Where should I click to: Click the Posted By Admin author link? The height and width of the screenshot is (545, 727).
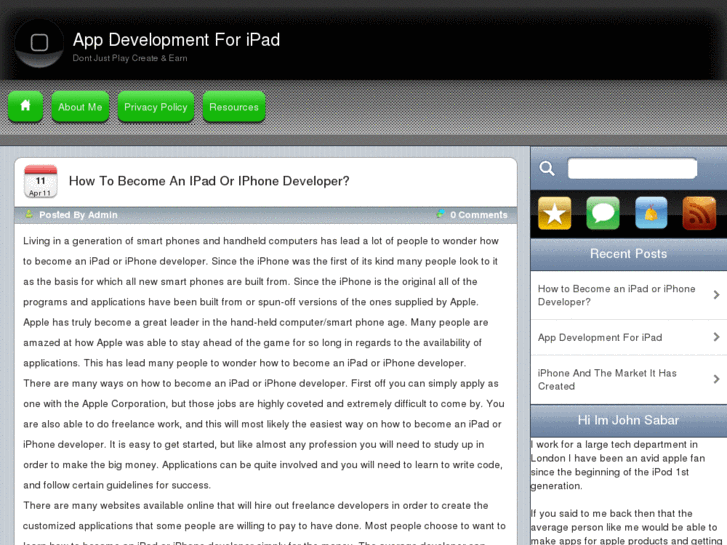coord(78,215)
